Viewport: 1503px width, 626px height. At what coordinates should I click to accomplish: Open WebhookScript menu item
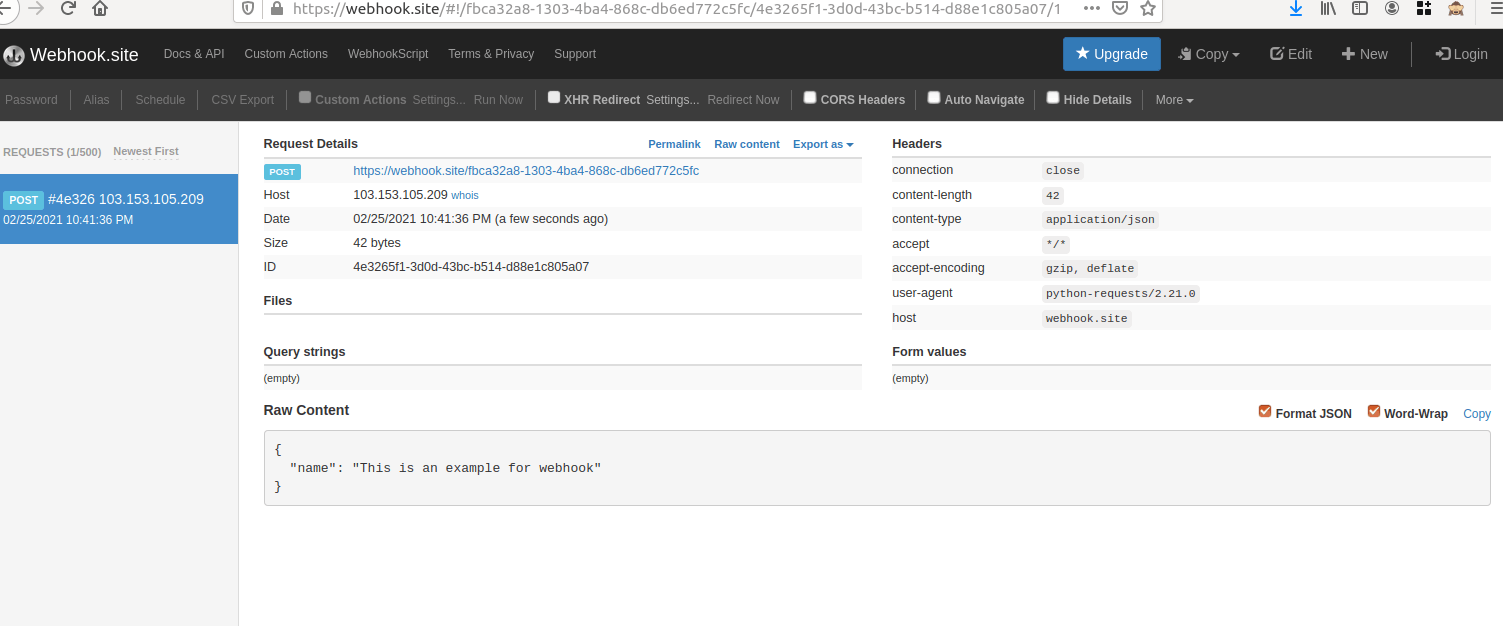pyautogui.click(x=388, y=54)
